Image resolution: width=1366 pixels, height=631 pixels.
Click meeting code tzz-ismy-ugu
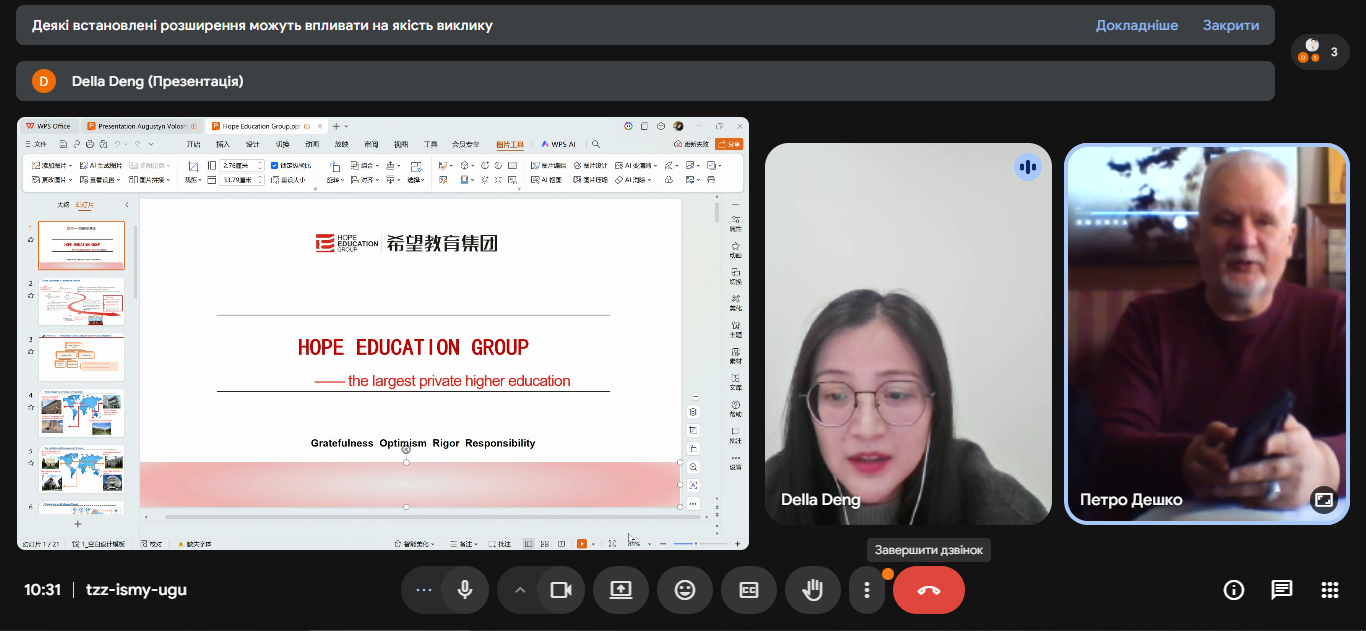136,590
